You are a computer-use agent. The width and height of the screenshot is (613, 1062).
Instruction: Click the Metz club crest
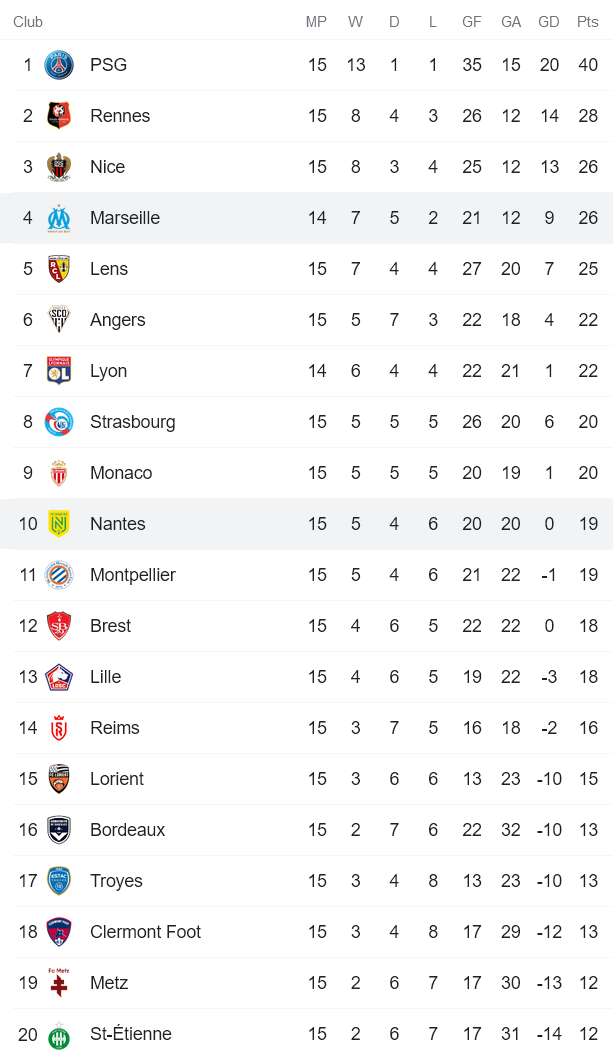click(59, 983)
